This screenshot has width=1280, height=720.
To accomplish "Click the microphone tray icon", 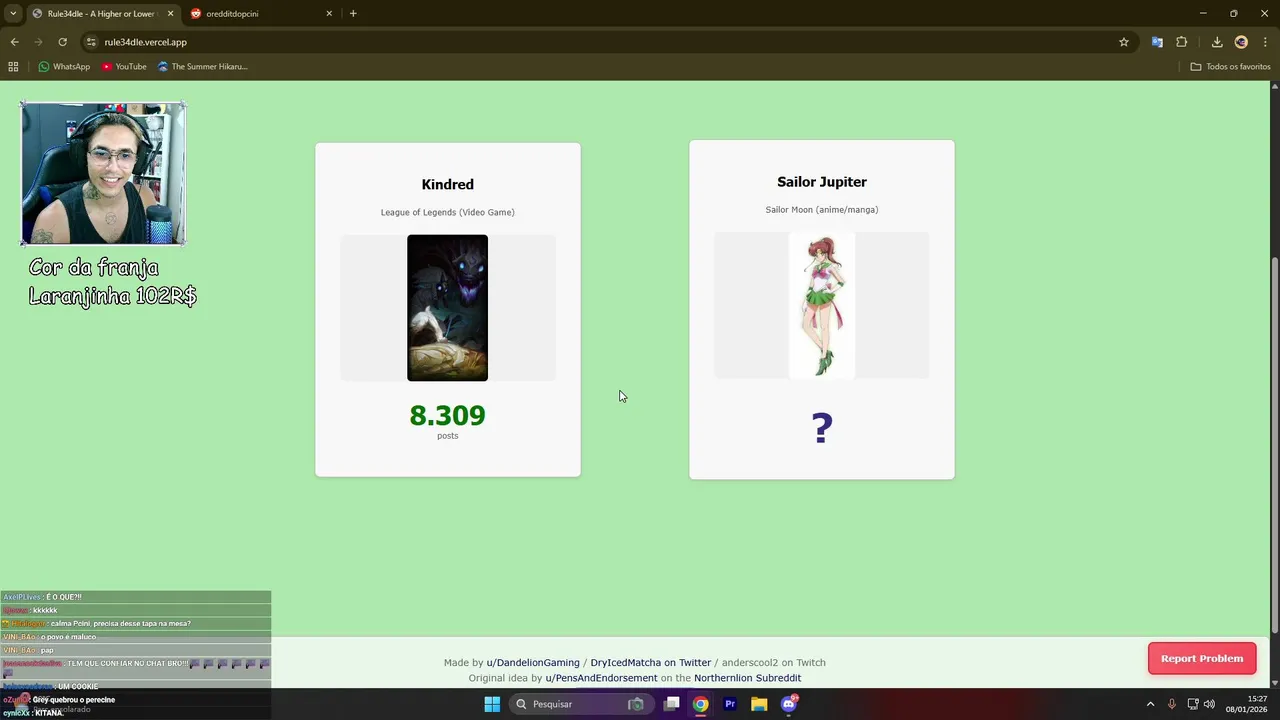I will (x=1171, y=704).
